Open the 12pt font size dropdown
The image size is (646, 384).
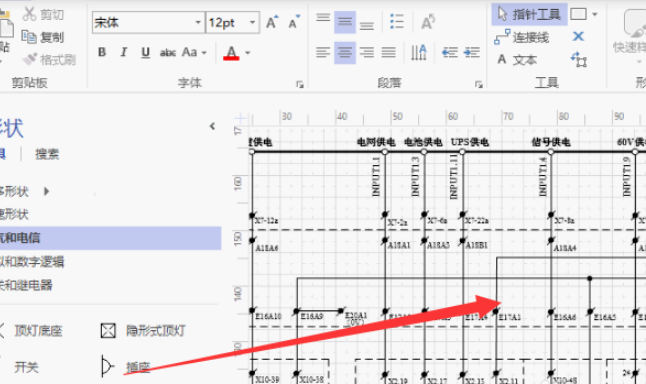[x=233, y=22]
